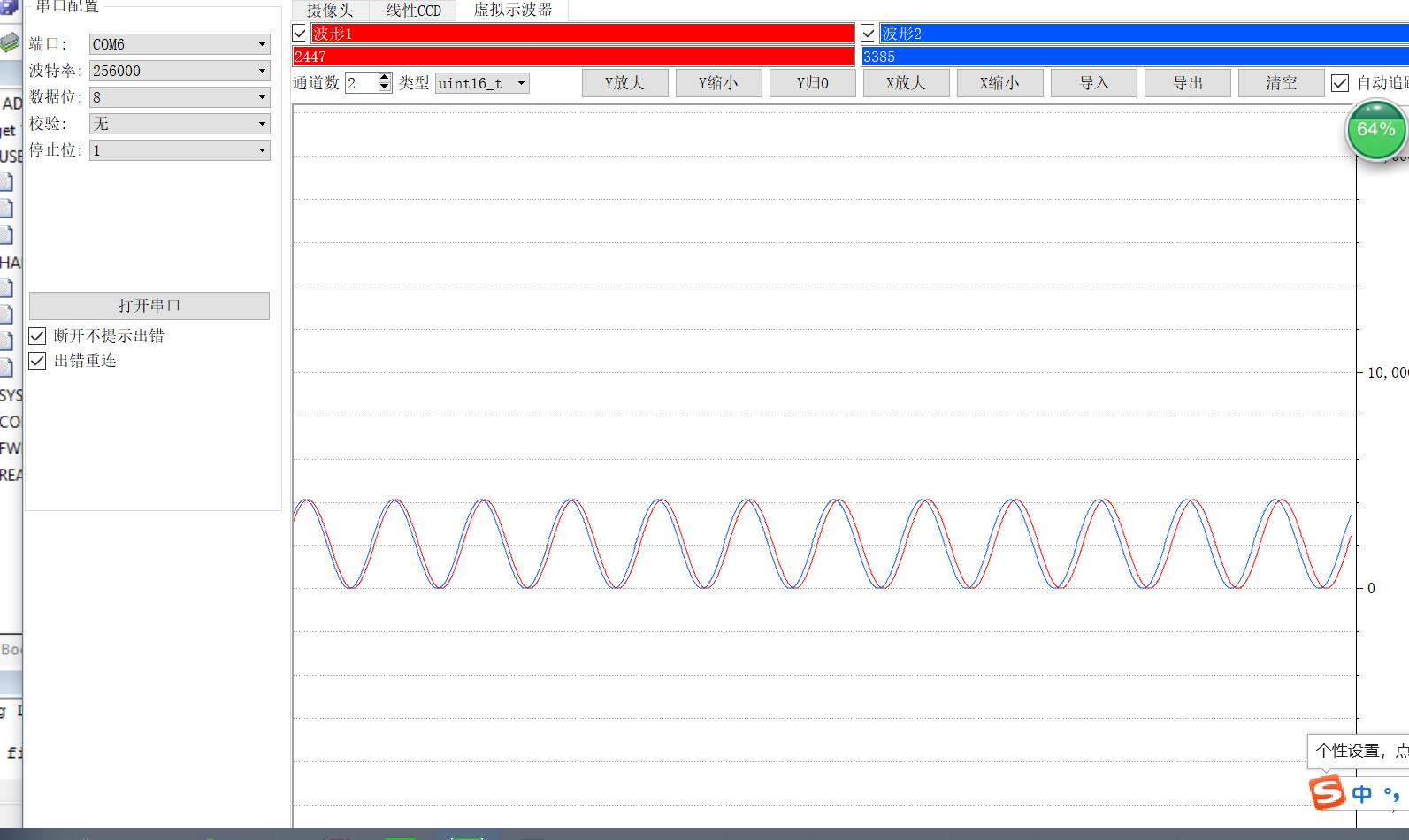Screen dimensions: 1409x840
Task: Click the red 2447 value field
Action: tap(573, 57)
